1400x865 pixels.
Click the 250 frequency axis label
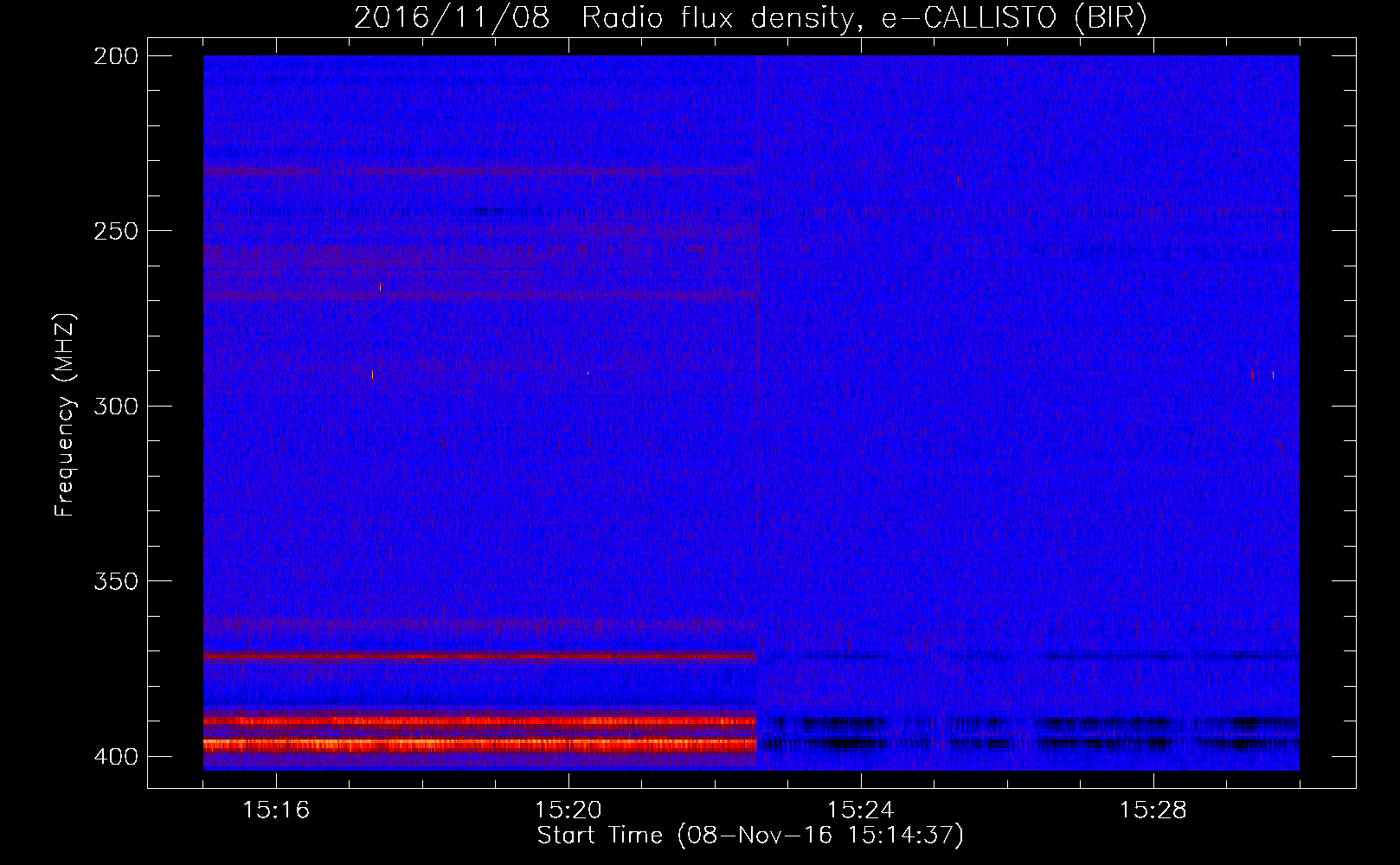[x=116, y=231]
